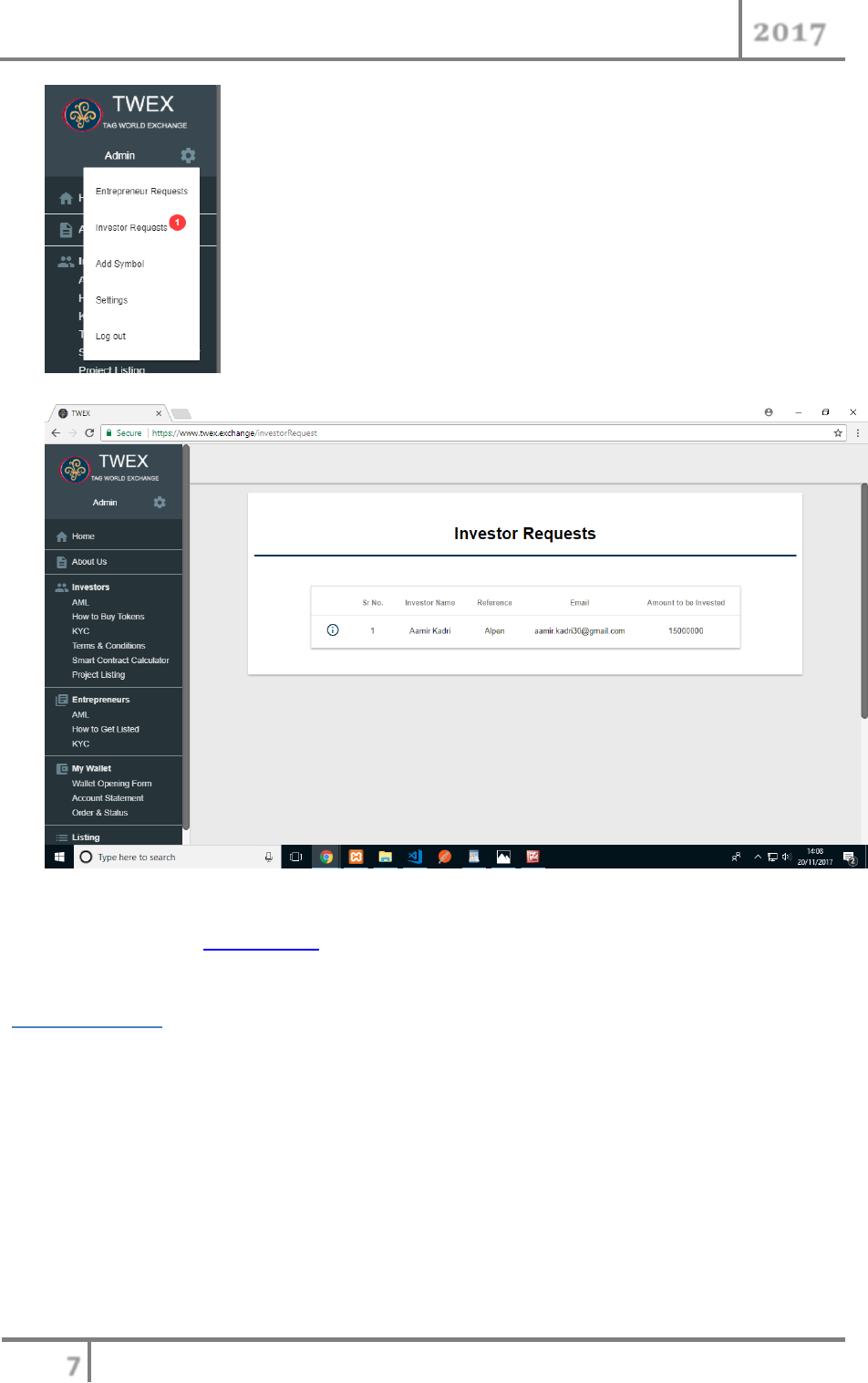Screen dimensions: 868x1383
Task: Click the Chrome profile avatar icon
Action: point(769,412)
